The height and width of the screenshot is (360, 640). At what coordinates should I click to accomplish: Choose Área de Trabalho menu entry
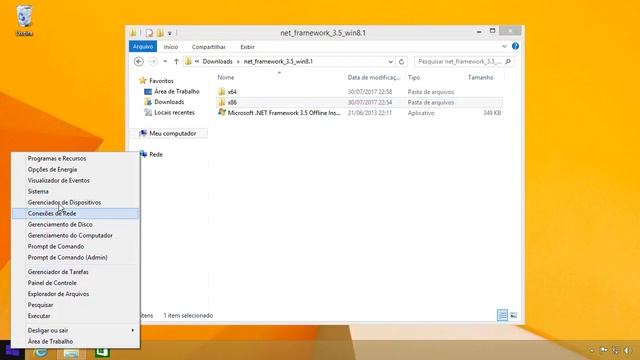76,341
